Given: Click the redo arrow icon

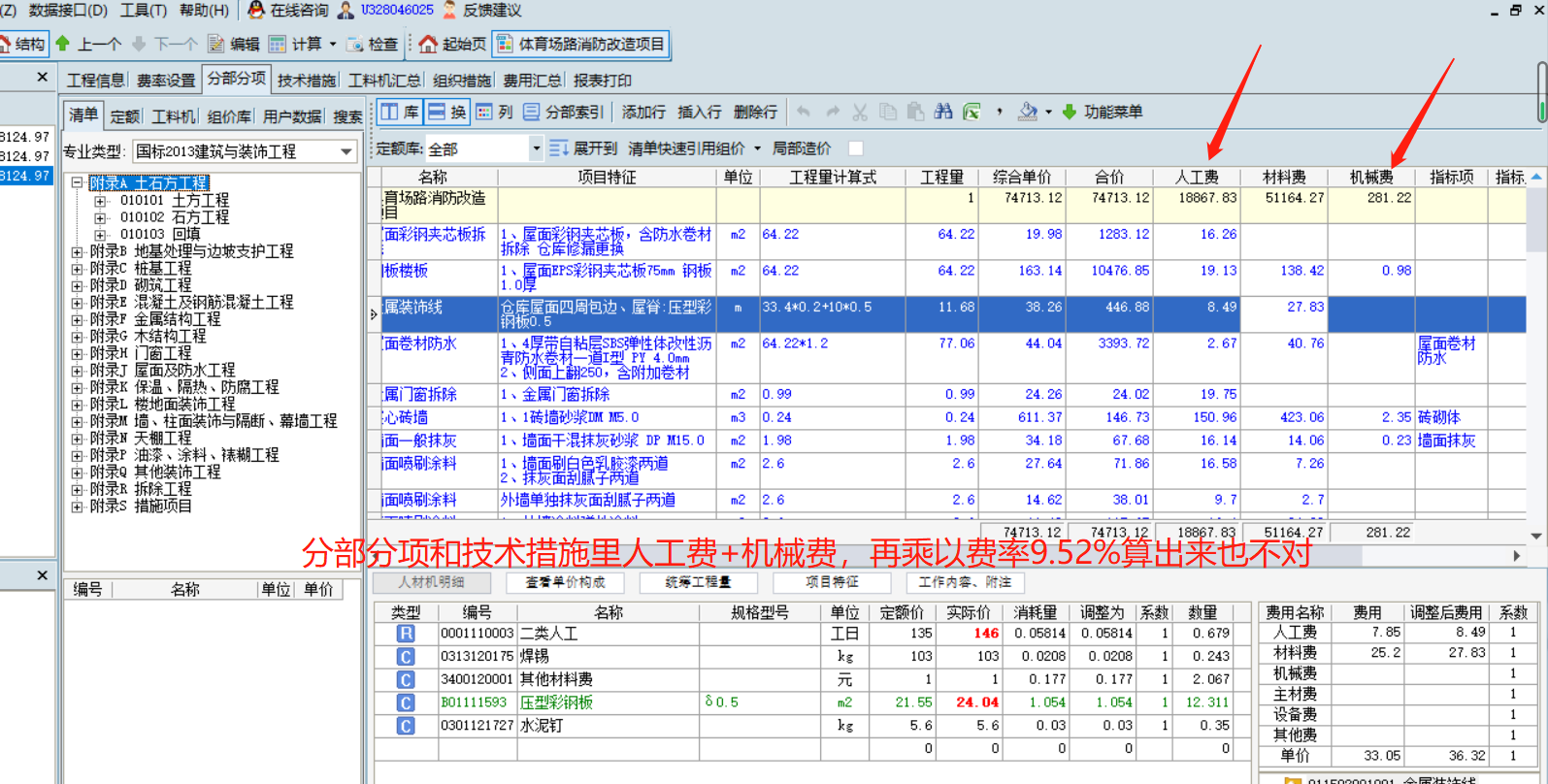Looking at the screenshot, I should [832, 112].
